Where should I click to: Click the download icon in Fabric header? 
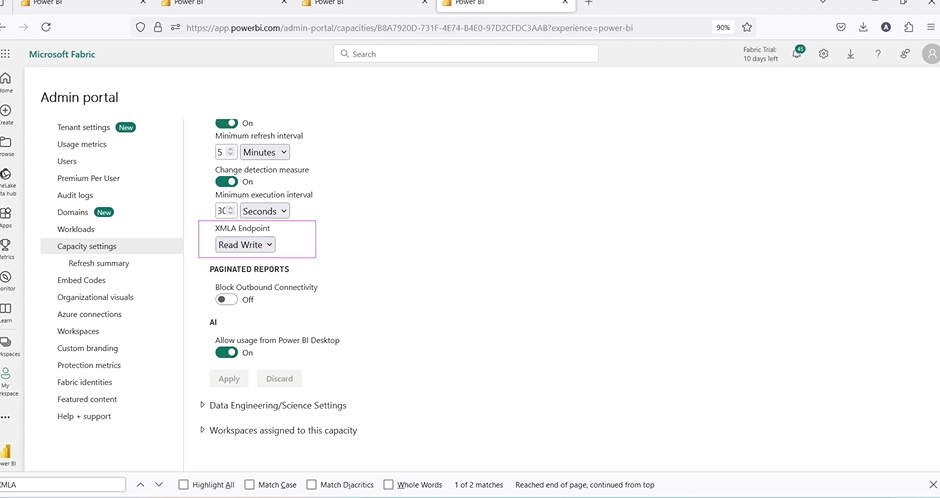click(x=850, y=54)
